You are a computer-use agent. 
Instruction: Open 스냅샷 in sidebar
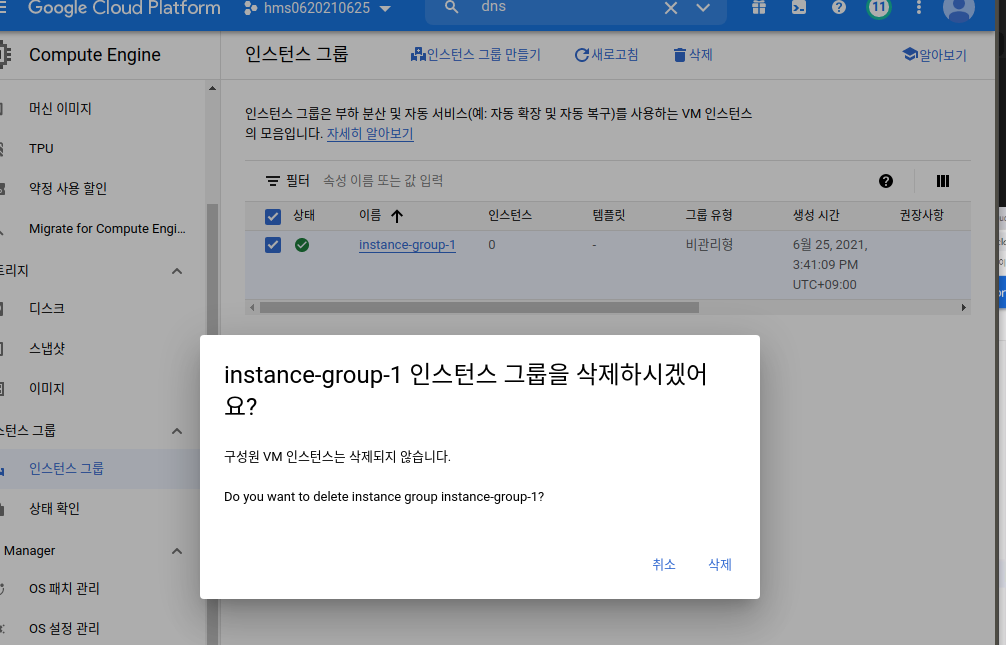[x=47, y=348]
